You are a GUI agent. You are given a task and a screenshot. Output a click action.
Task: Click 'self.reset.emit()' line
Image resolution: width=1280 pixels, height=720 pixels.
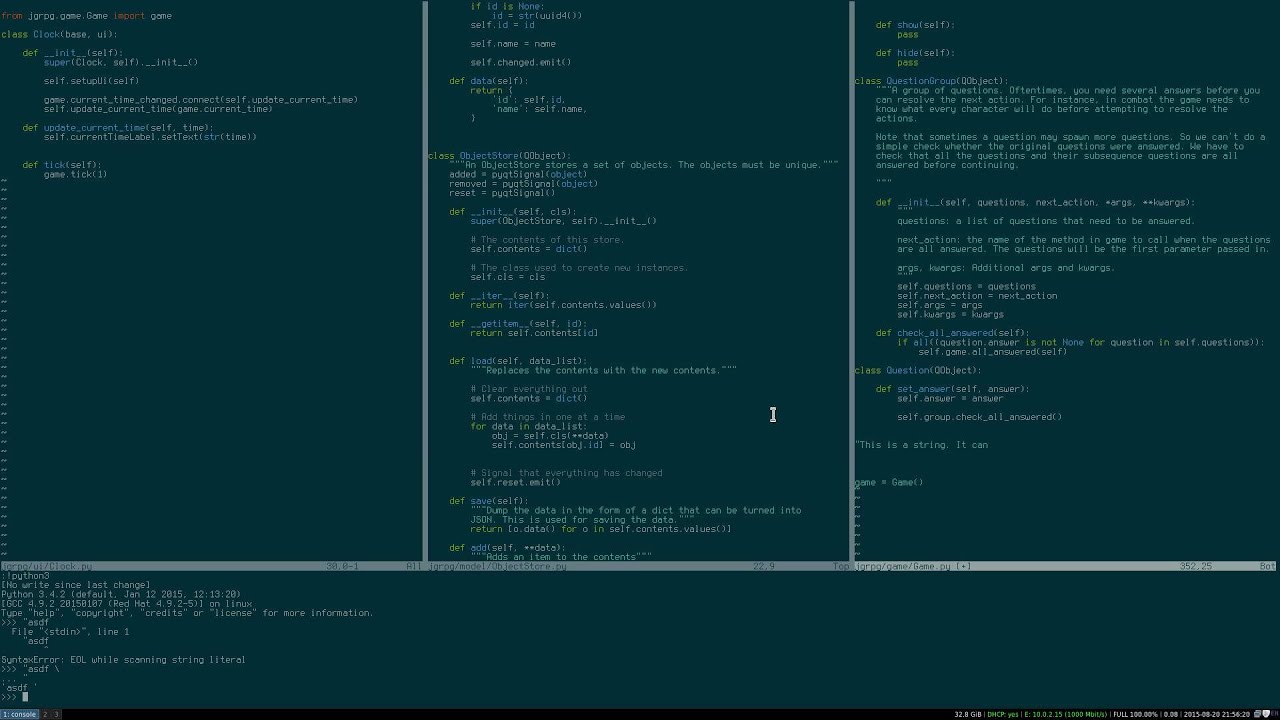point(515,482)
